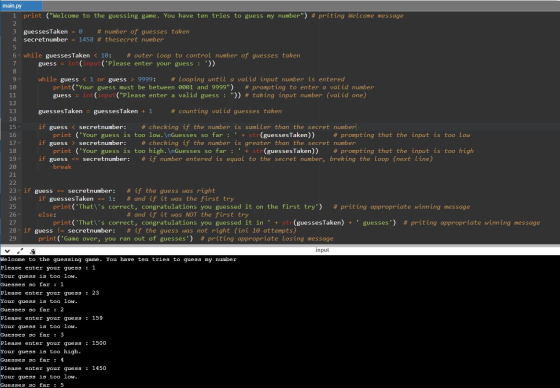
Task: Collapse the fold arrow at line 17
Action: coord(19,143)
